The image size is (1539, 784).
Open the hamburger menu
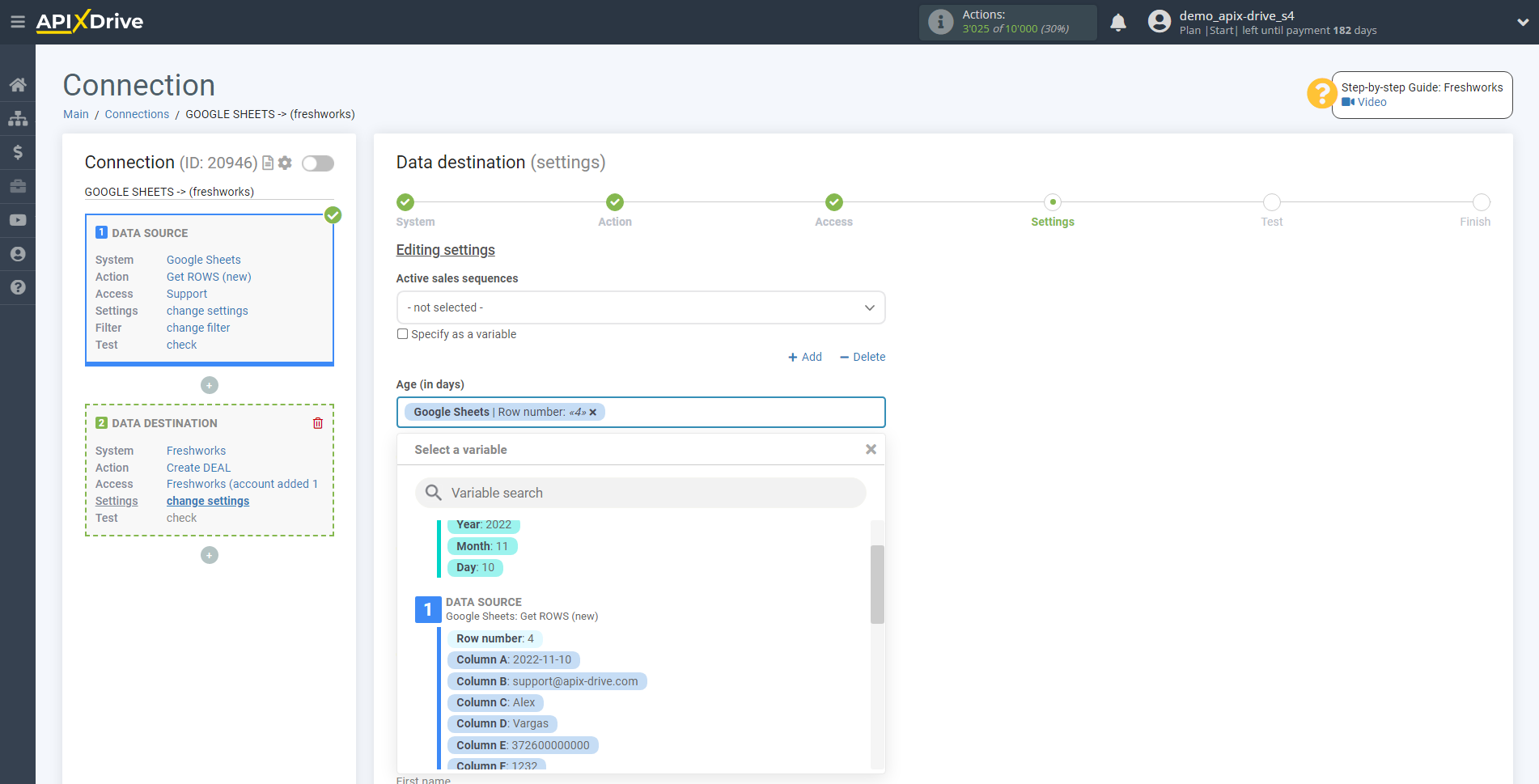(x=17, y=22)
